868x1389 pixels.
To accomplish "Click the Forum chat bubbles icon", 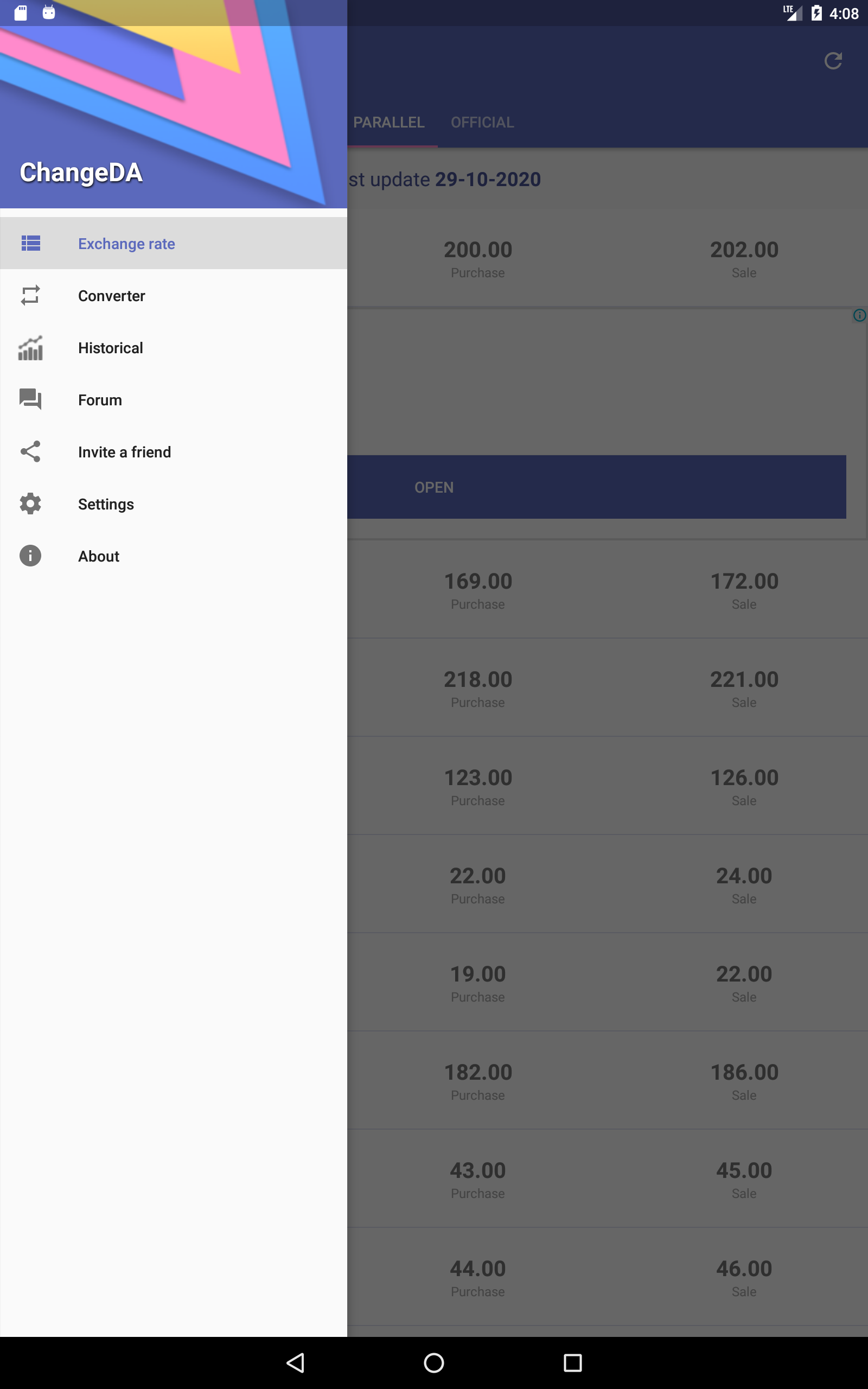I will coord(30,399).
